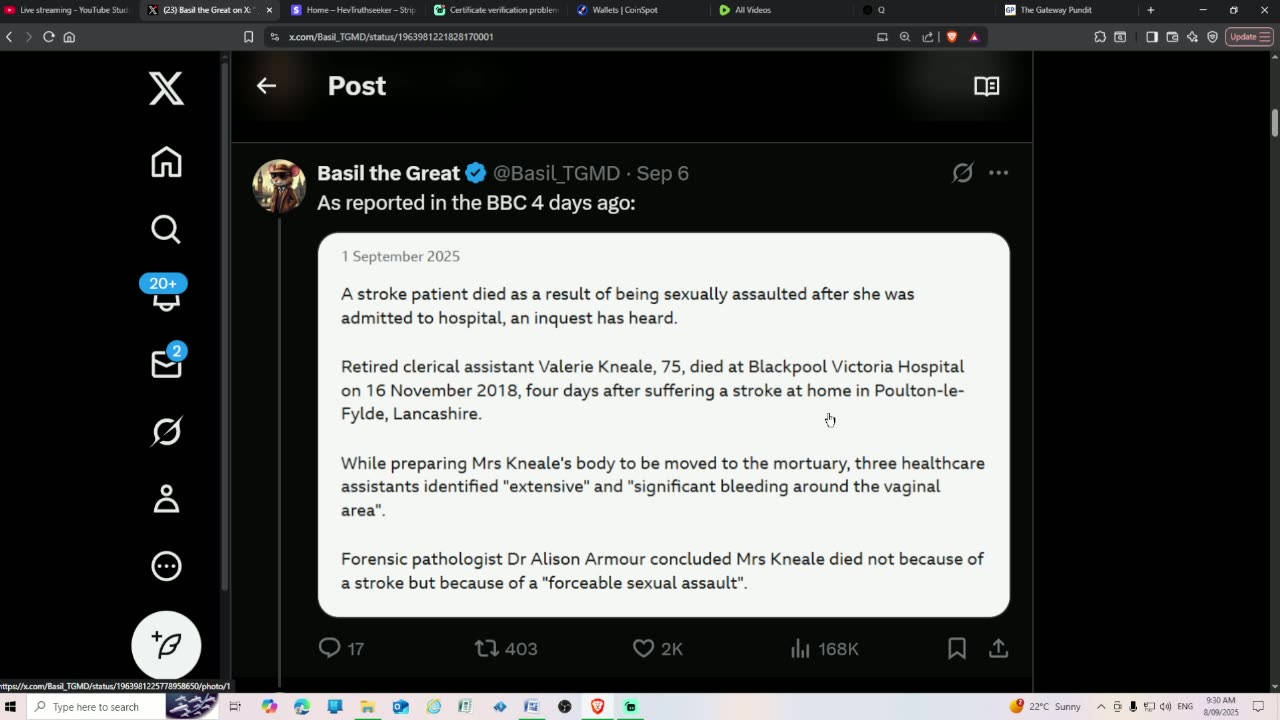Viewport: 1280px width, 720px height.
Task: Share the post via upload arrow icon
Action: [x=998, y=649]
